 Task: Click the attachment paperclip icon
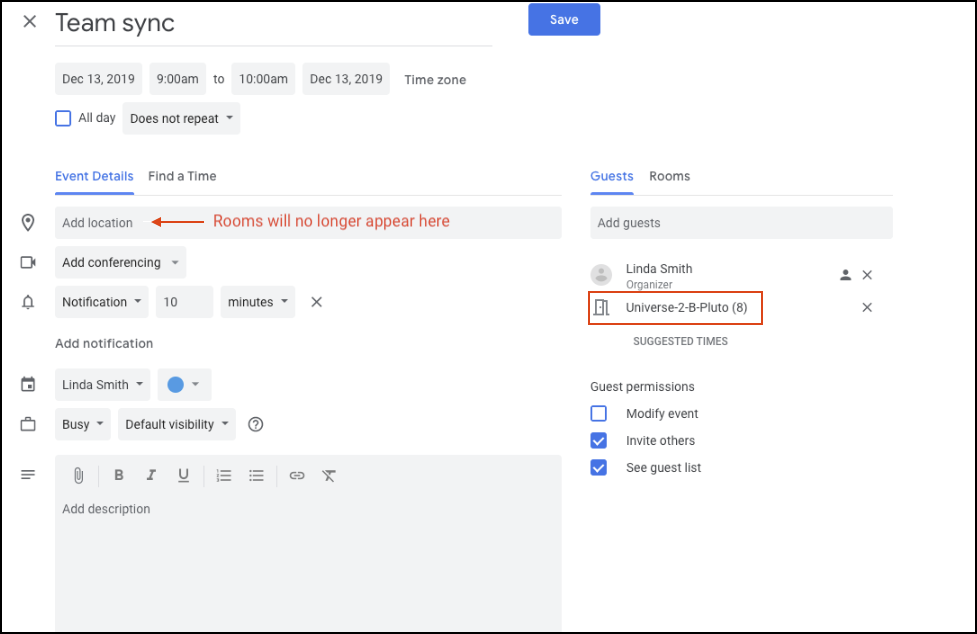(x=79, y=476)
